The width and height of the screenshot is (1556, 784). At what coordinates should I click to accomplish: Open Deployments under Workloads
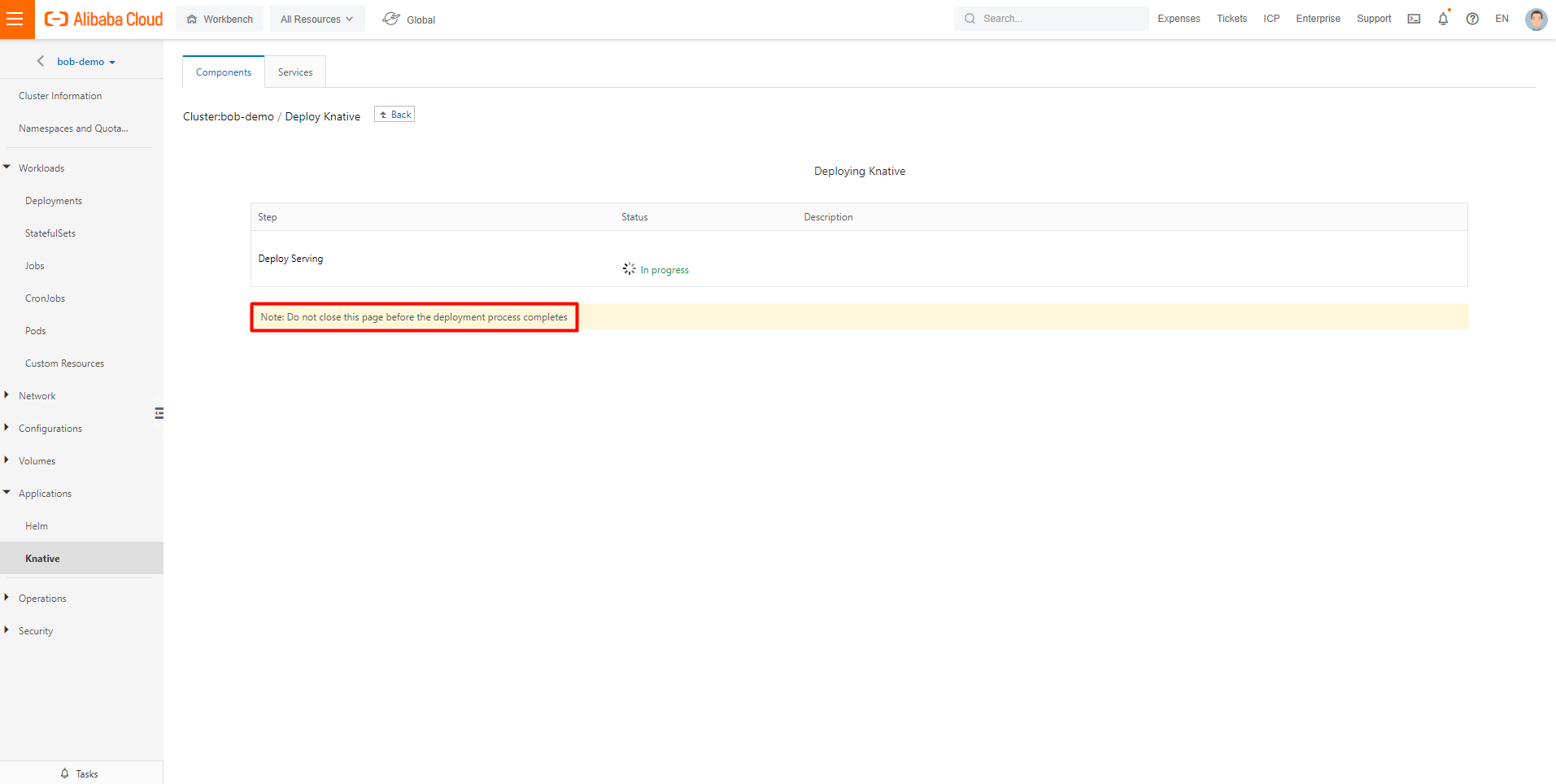pos(54,201)
